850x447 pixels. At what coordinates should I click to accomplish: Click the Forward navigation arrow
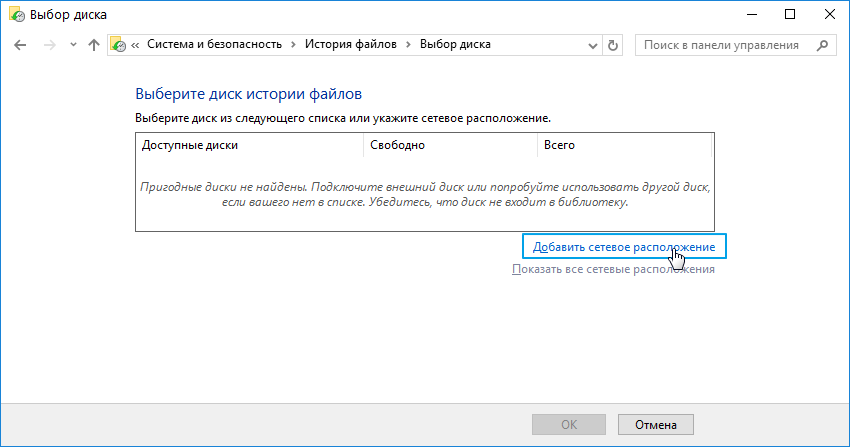48,45
